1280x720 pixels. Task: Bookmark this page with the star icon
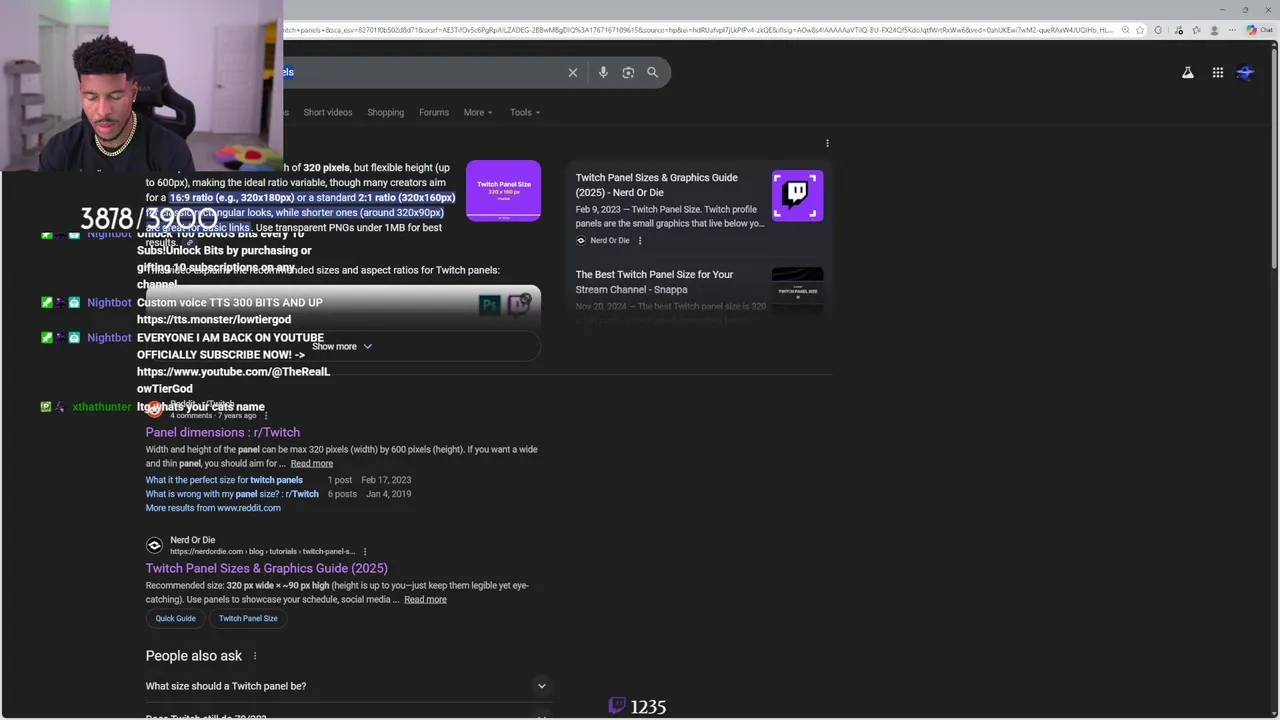pyautogui.click(x=1141, y=30)
